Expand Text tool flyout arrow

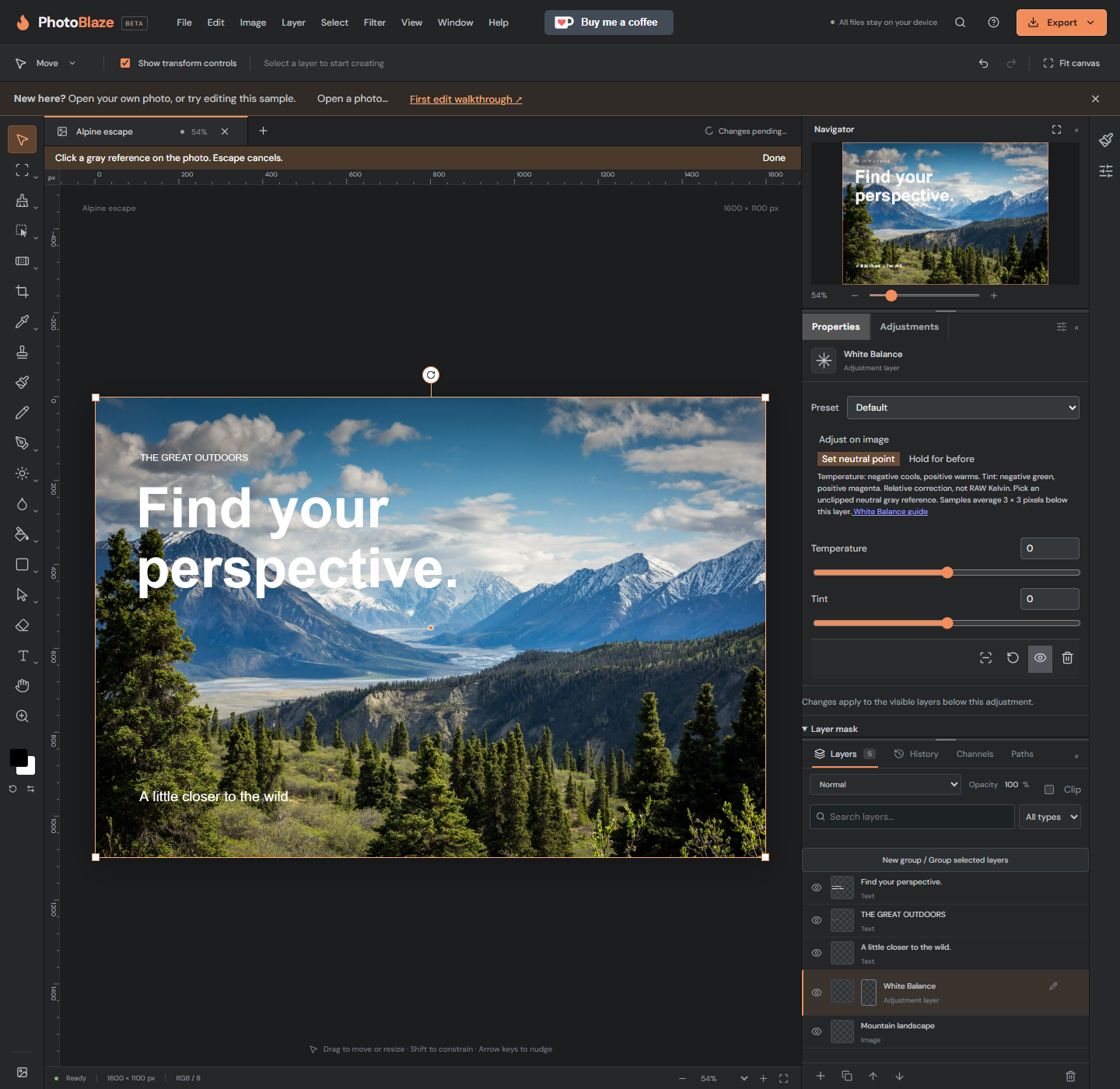pyautogui.click(x=36, y=663)
